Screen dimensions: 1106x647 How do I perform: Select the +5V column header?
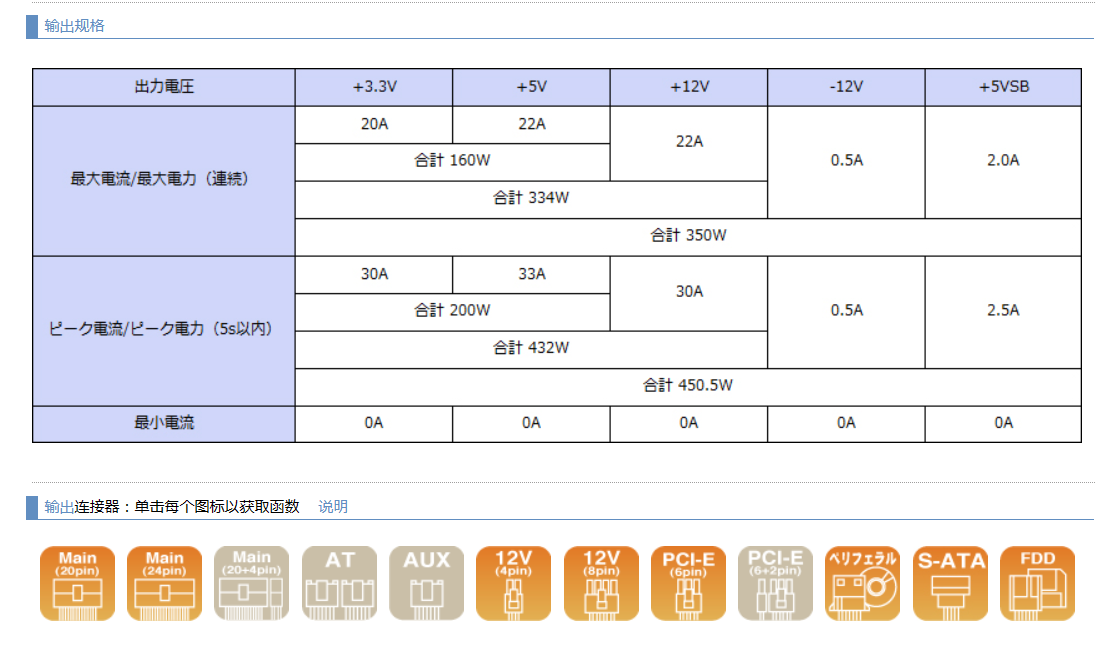tap(531, 87)
